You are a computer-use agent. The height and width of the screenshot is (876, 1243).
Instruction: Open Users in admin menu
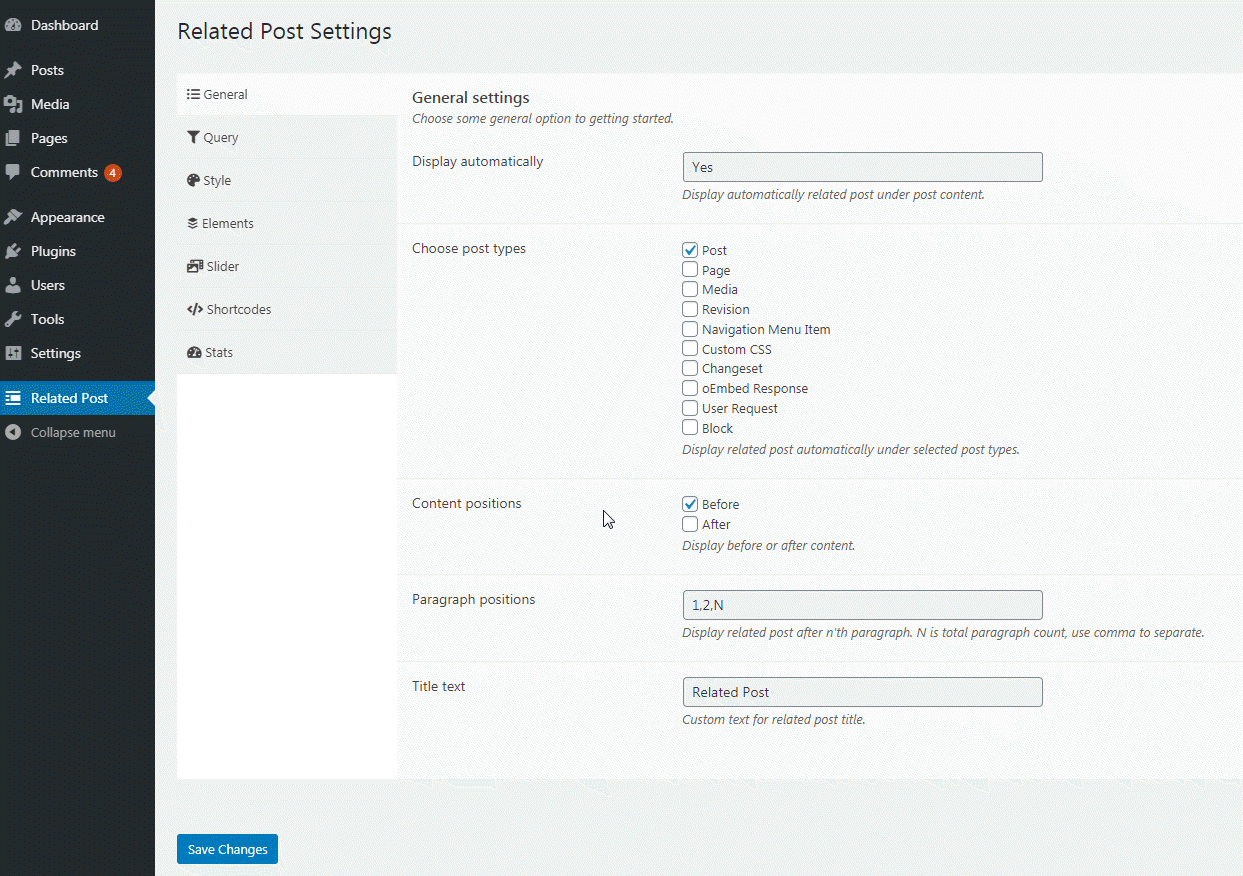[x=77, y=285]
